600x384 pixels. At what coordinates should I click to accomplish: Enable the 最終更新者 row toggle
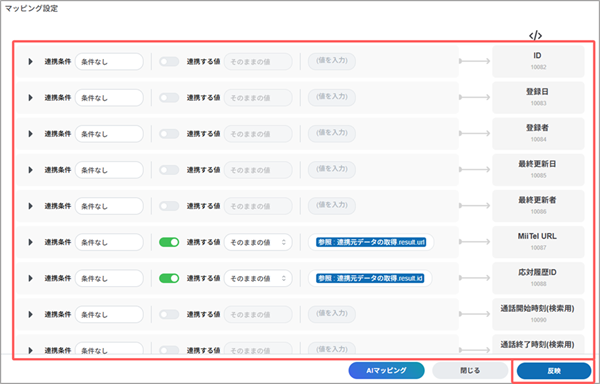click(x=169, y=206)
